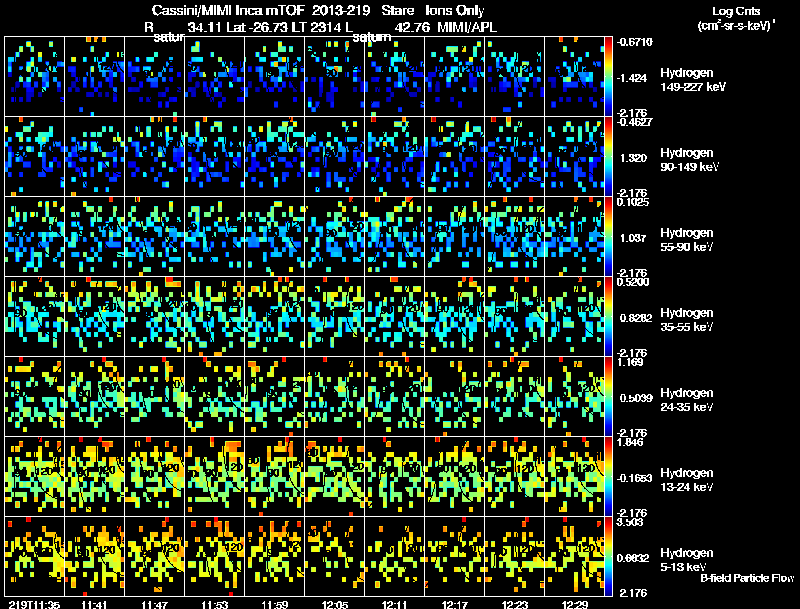Image resolution: width=800 pixels, height=609 pixels.
Task: Select the 5-13 keV image at 11:41
Action: point(94,556)
